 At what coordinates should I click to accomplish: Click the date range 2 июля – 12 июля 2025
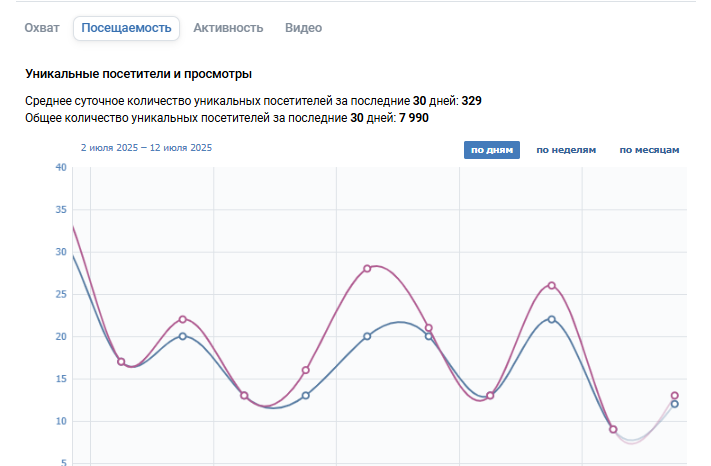[146, 148]
